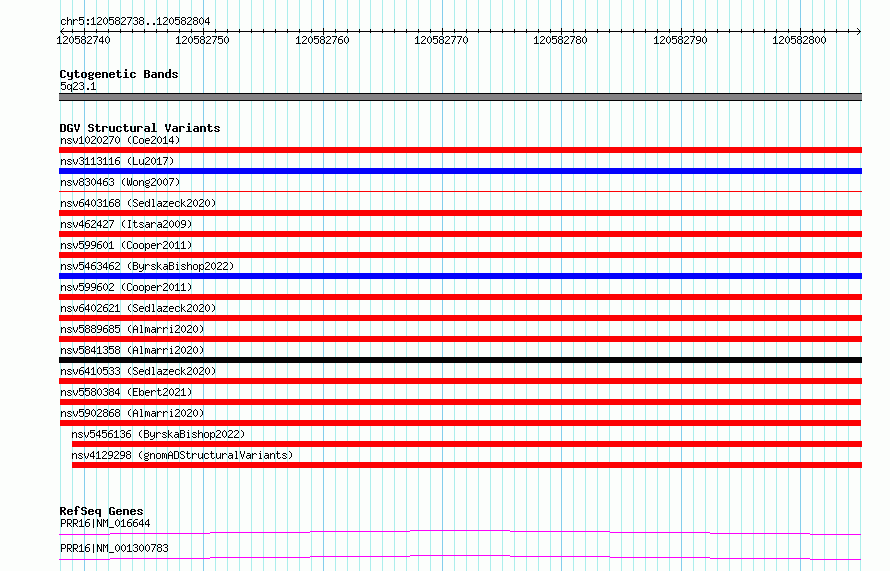
Task: Select variant label nsv6402621 (Sedlazeck2020)
Action: coord(138,308)
